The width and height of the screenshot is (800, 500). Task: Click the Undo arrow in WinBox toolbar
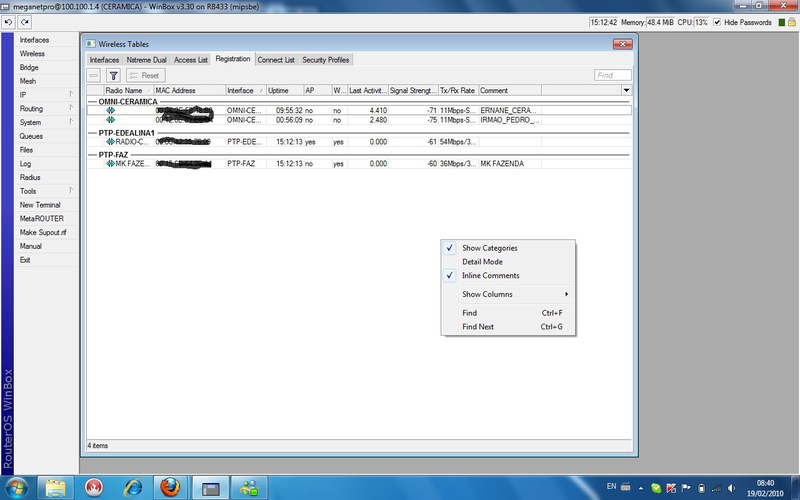point(8,22)
